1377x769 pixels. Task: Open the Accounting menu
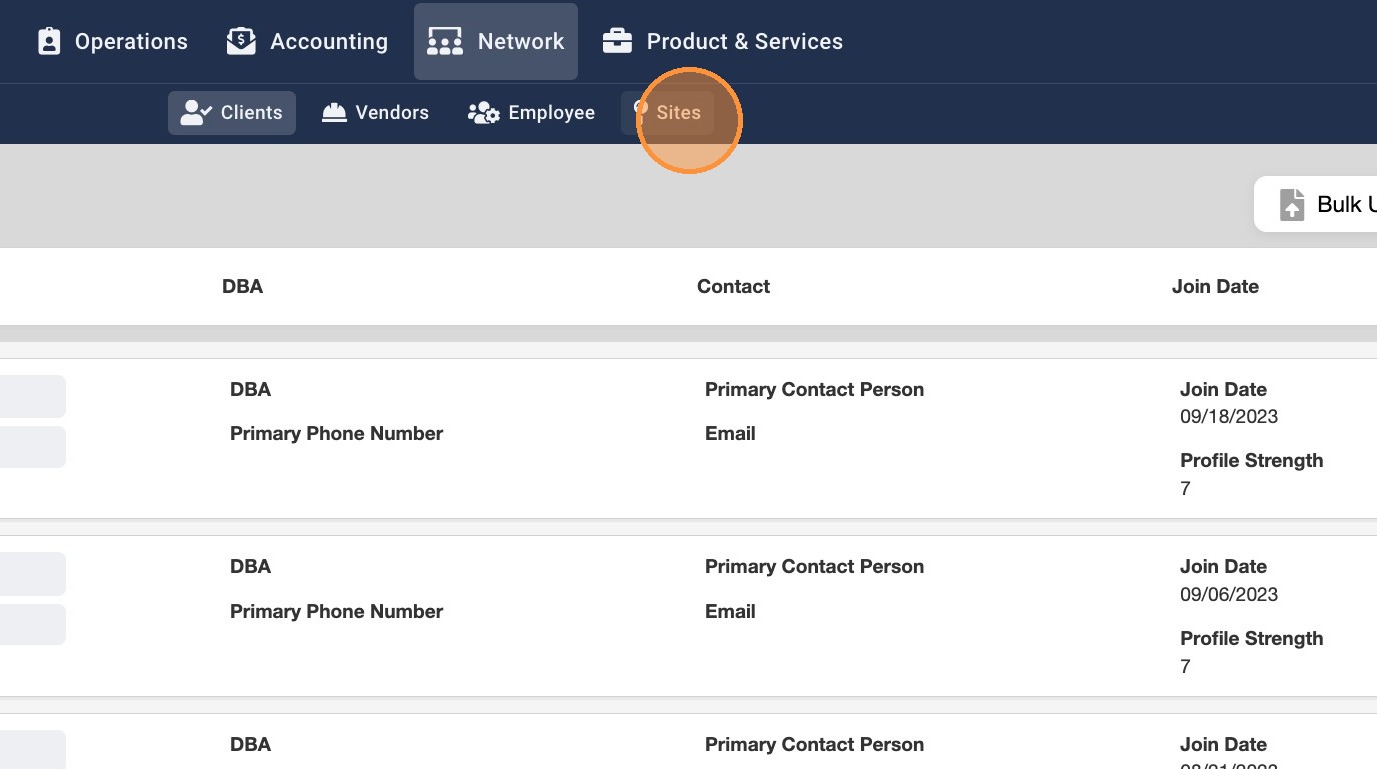click(329, 41)
